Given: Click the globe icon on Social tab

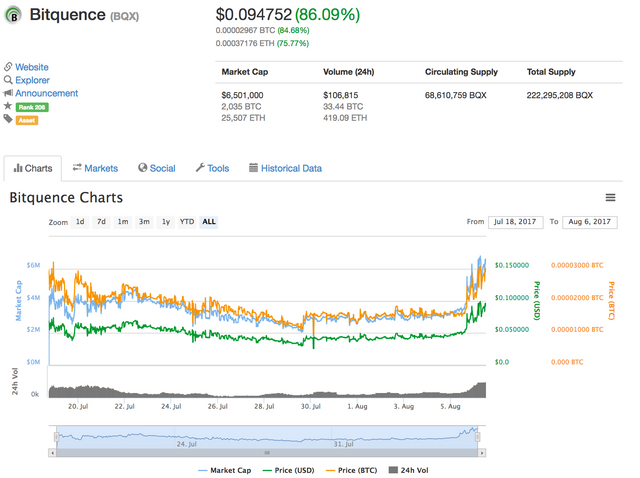Looking at the screenshot, I should (x=142, y=167).
